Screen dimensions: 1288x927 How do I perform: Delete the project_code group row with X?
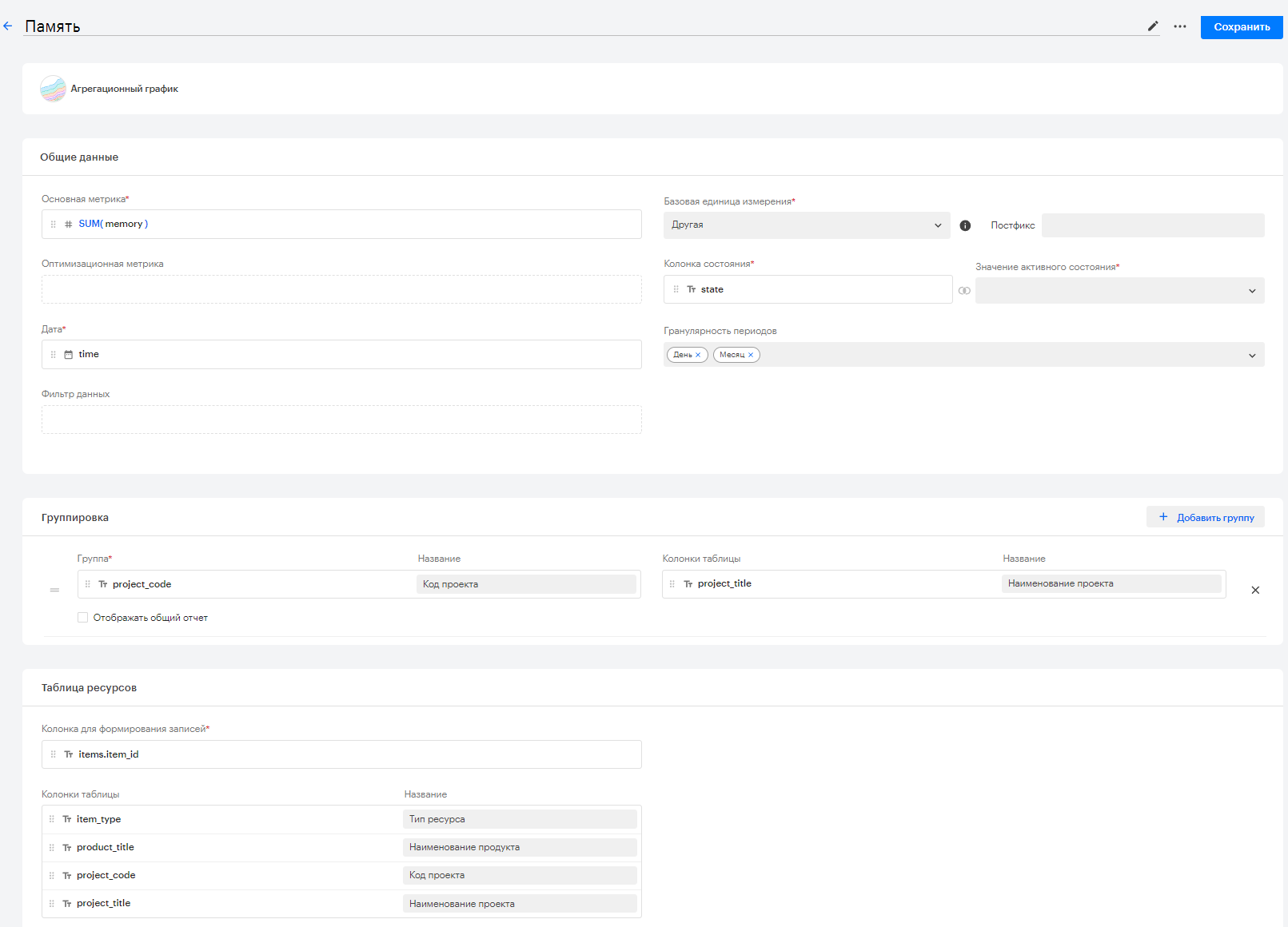pos(1255,590)
